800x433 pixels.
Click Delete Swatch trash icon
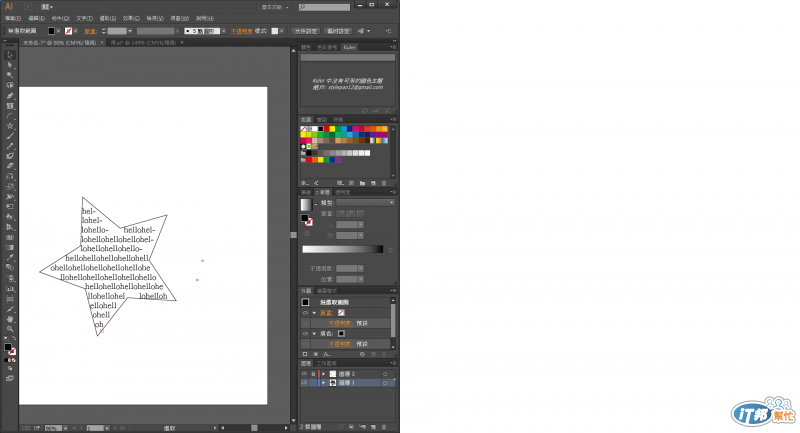tap(384, 183)
